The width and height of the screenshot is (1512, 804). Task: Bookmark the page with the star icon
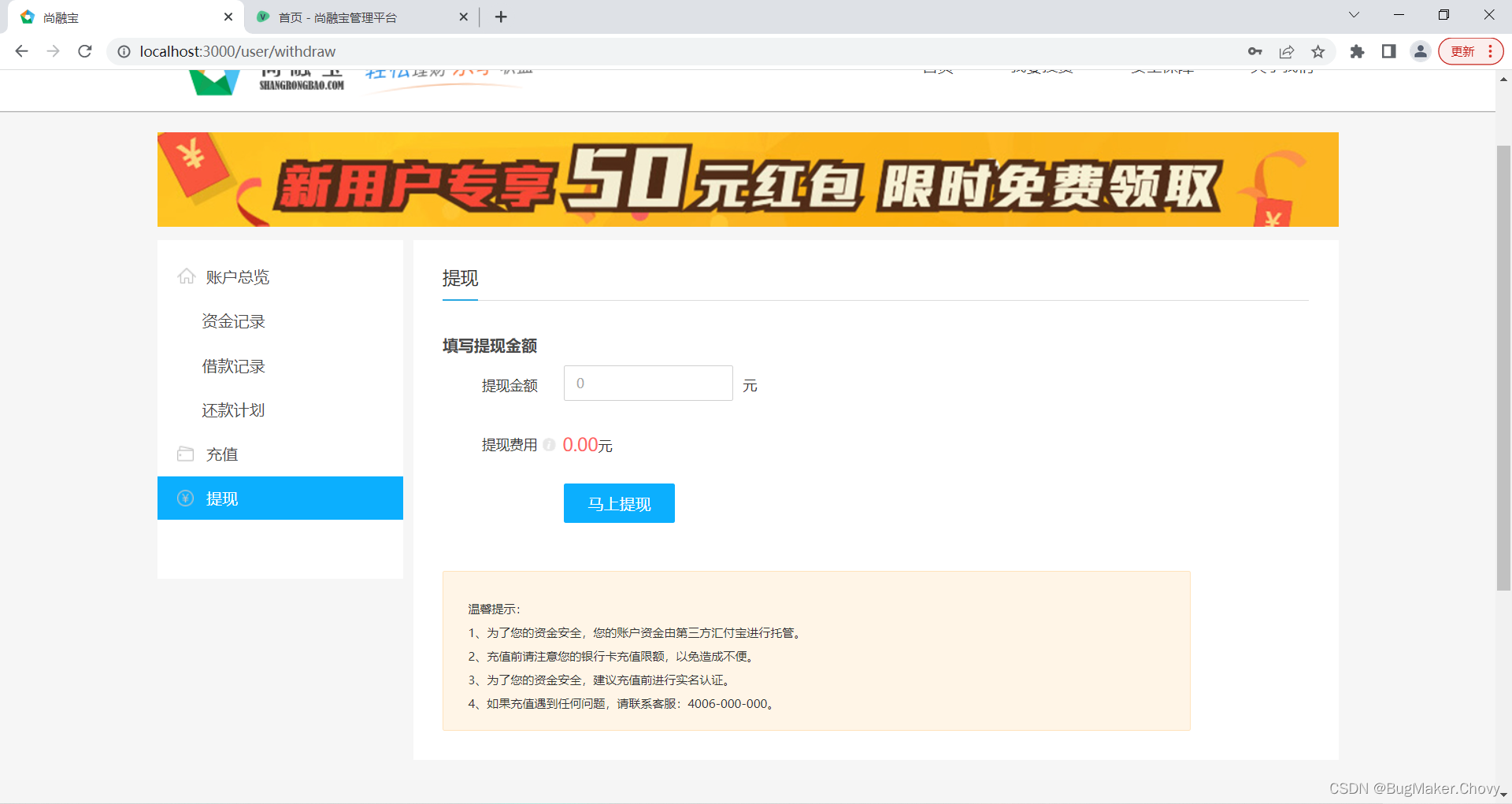pyautogui.click(x=1318, y=51)
